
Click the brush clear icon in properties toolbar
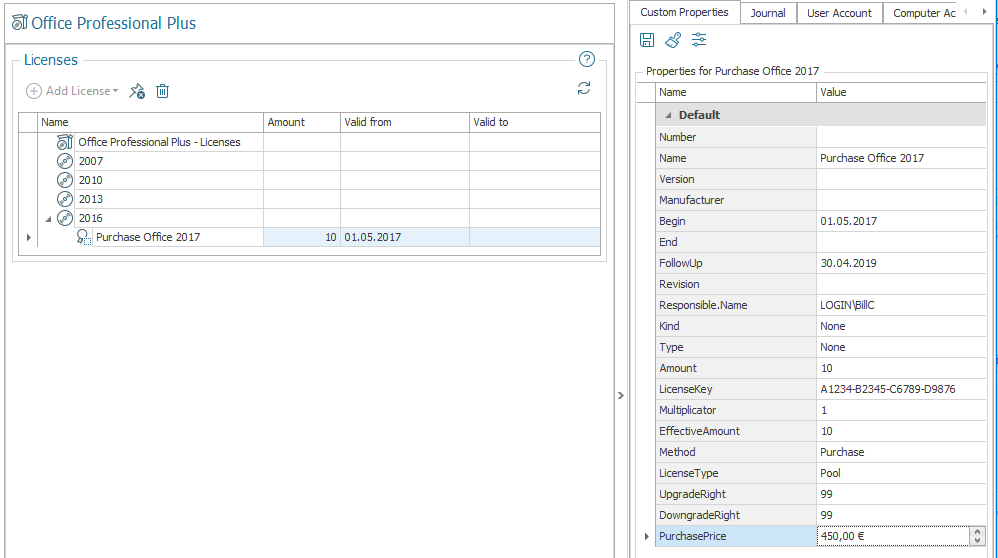coord(673,40)
